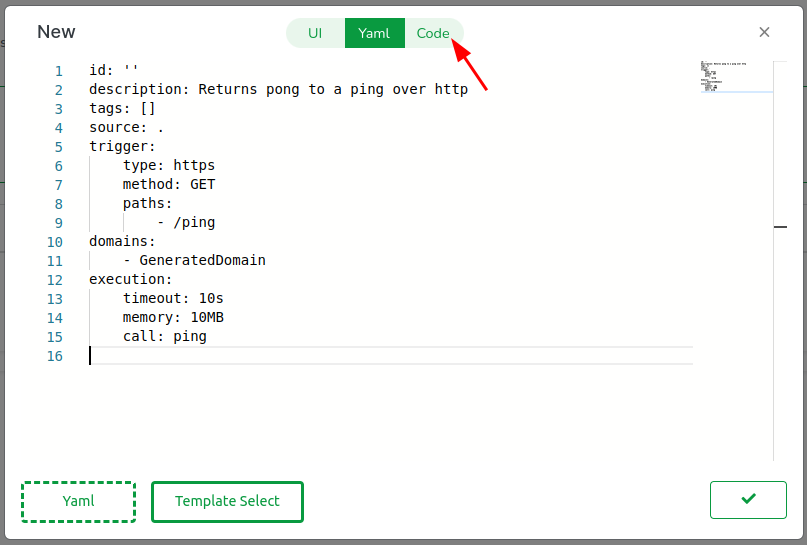Click the dashed Yaml button at bottom

click(x=78, y=502)
